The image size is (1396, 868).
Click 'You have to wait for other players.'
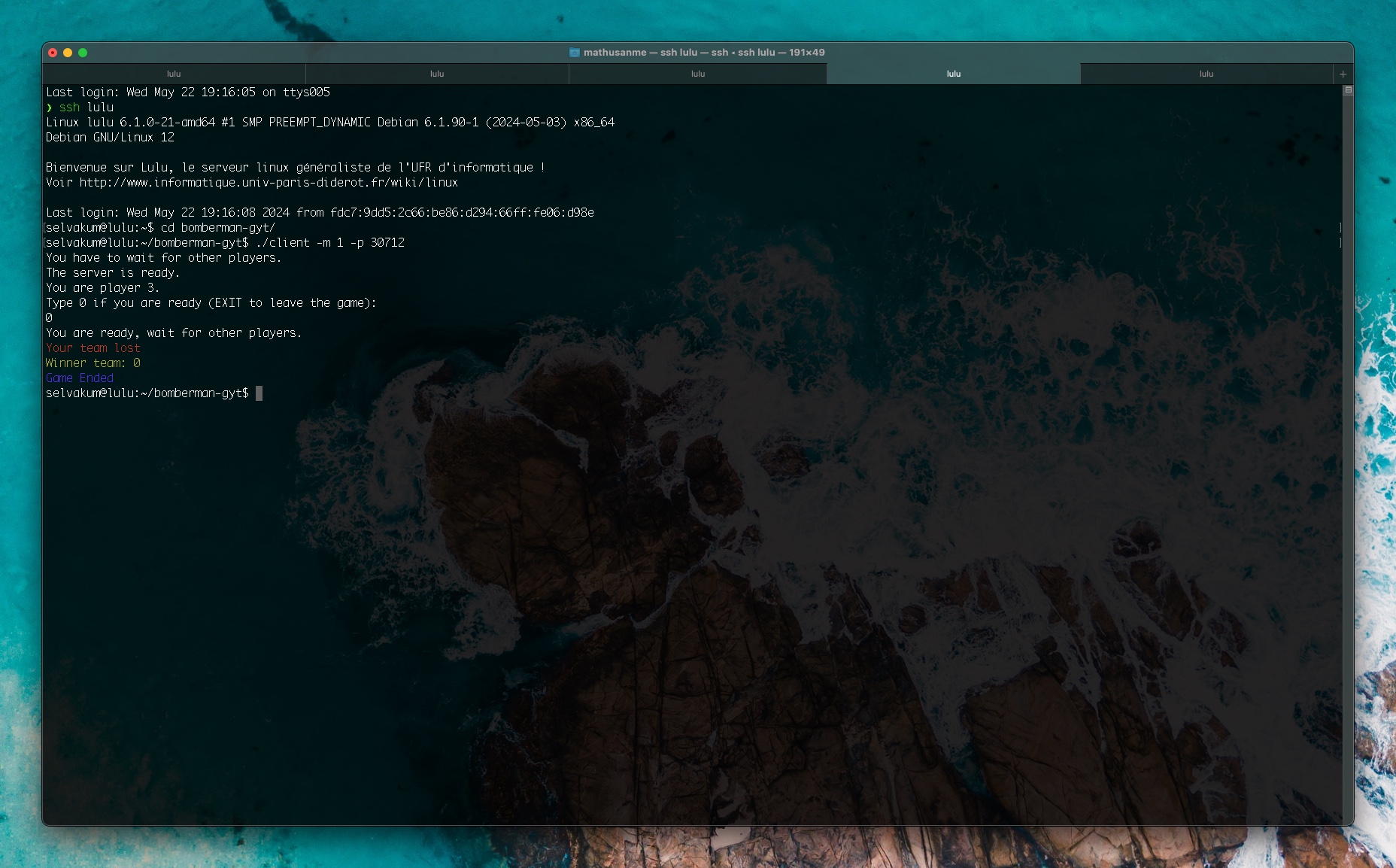(164, 258)
